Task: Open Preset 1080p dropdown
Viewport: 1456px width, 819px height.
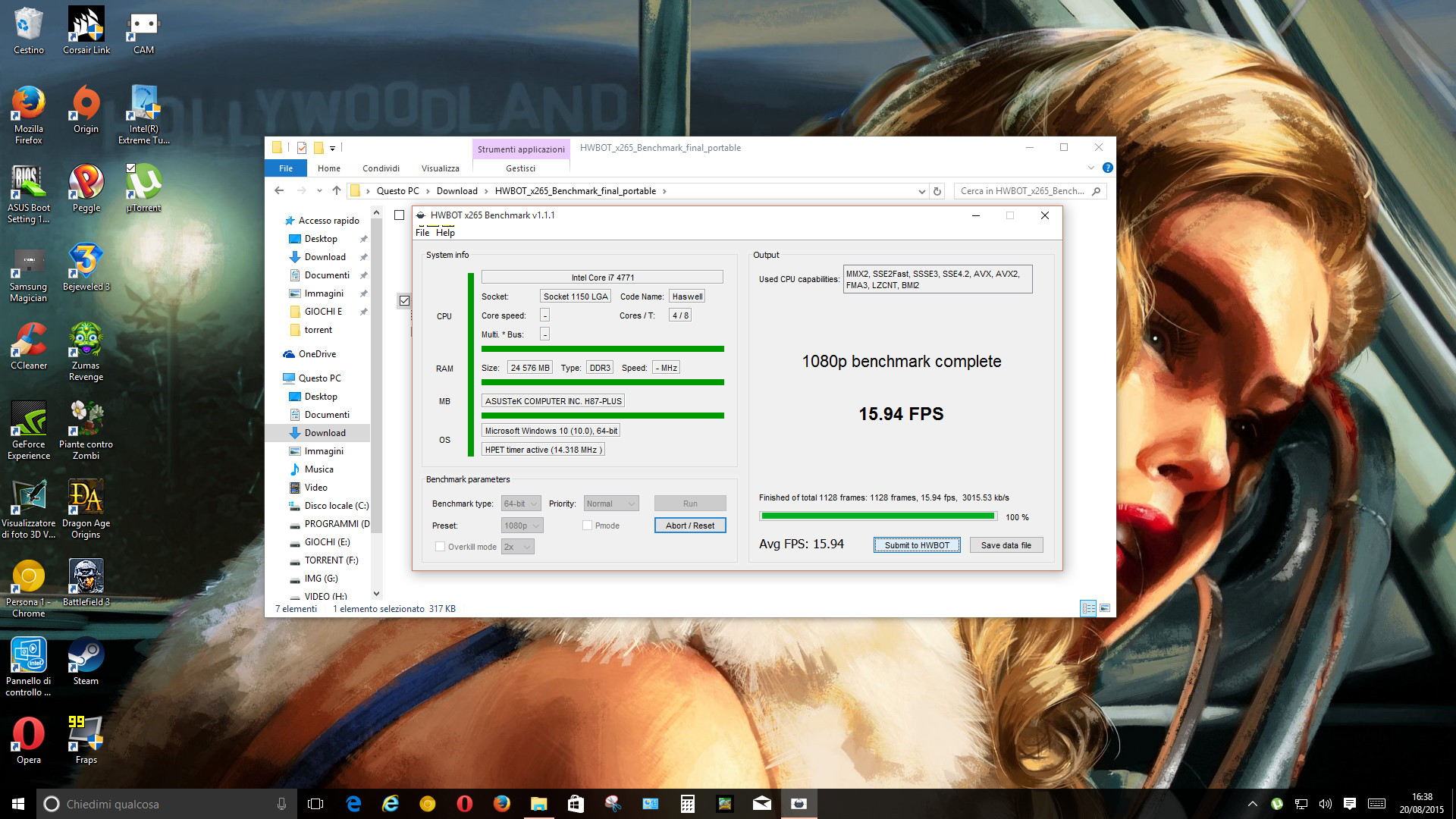Action: coord(522,526)
